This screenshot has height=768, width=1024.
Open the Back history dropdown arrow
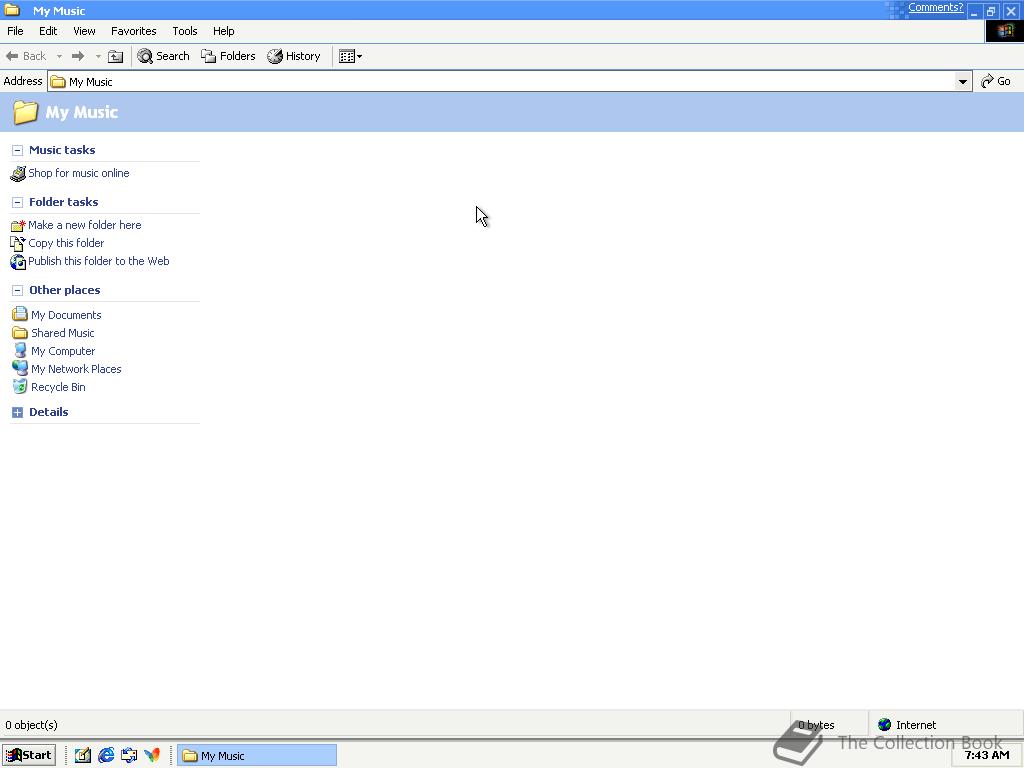click(x=59, y=56)
